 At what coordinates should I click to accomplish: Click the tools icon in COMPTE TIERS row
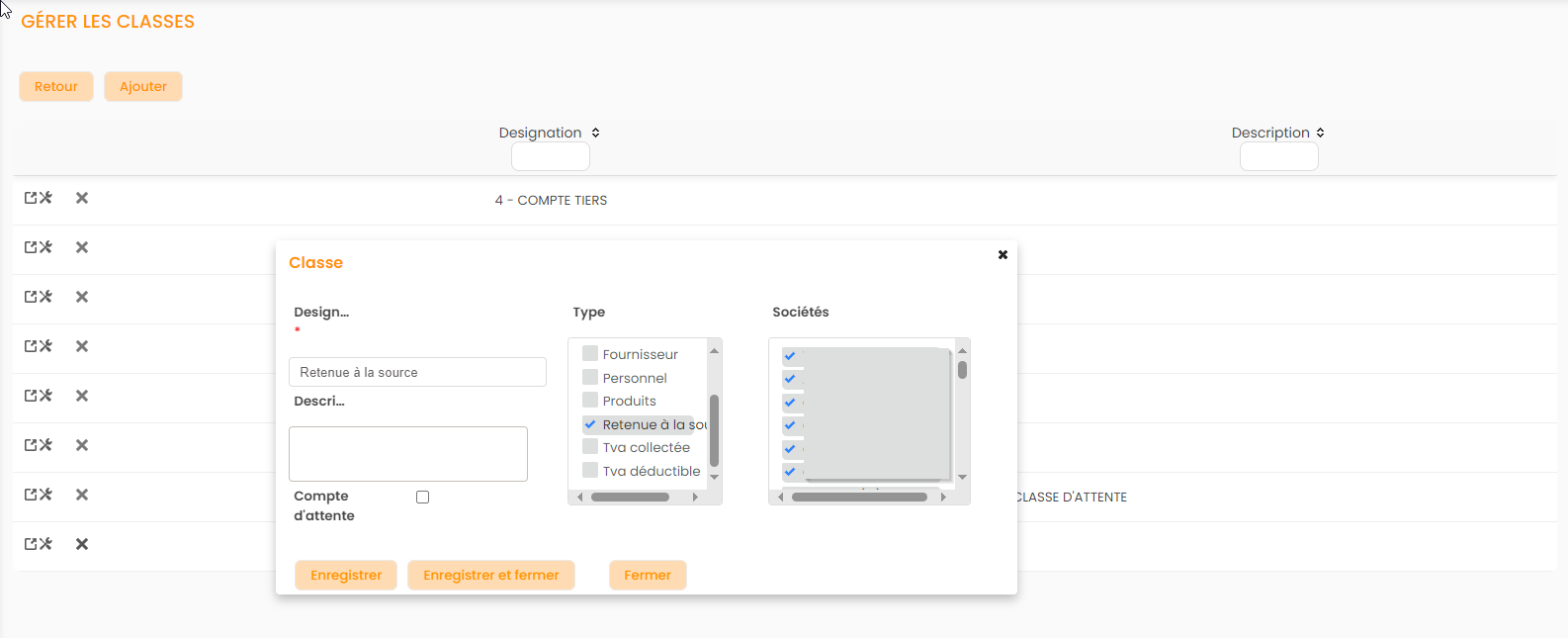click(x=45, y=198)
